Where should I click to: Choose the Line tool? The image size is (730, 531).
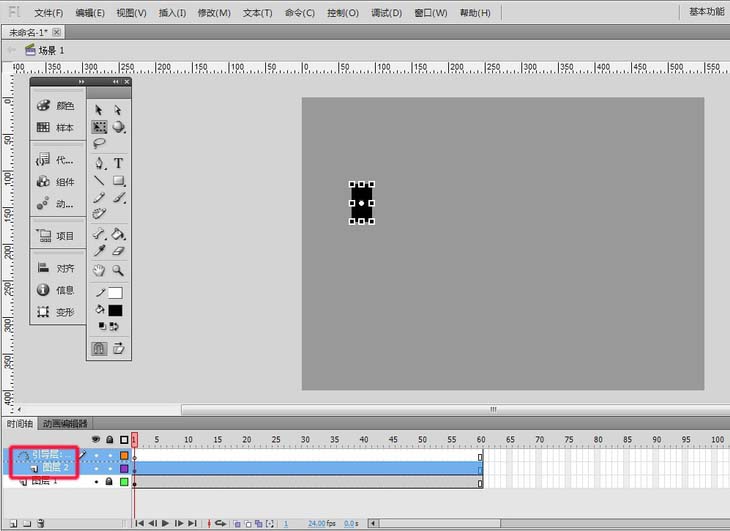click(x=99, y=181)
